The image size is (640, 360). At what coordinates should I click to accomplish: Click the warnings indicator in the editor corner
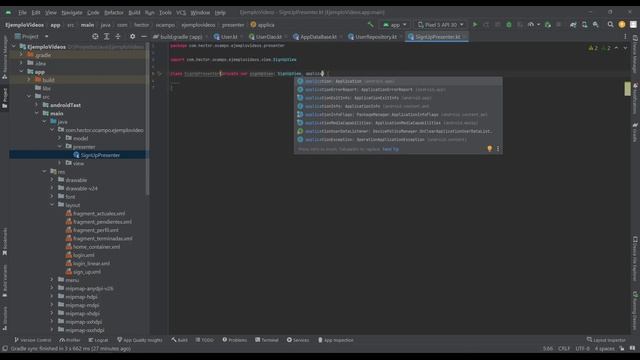(x=593, y=48)
